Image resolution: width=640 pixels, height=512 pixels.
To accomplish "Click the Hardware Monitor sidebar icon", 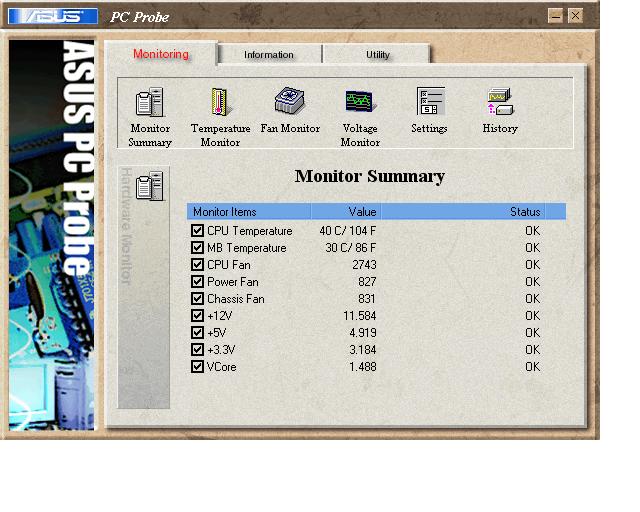I will [149, 186].
